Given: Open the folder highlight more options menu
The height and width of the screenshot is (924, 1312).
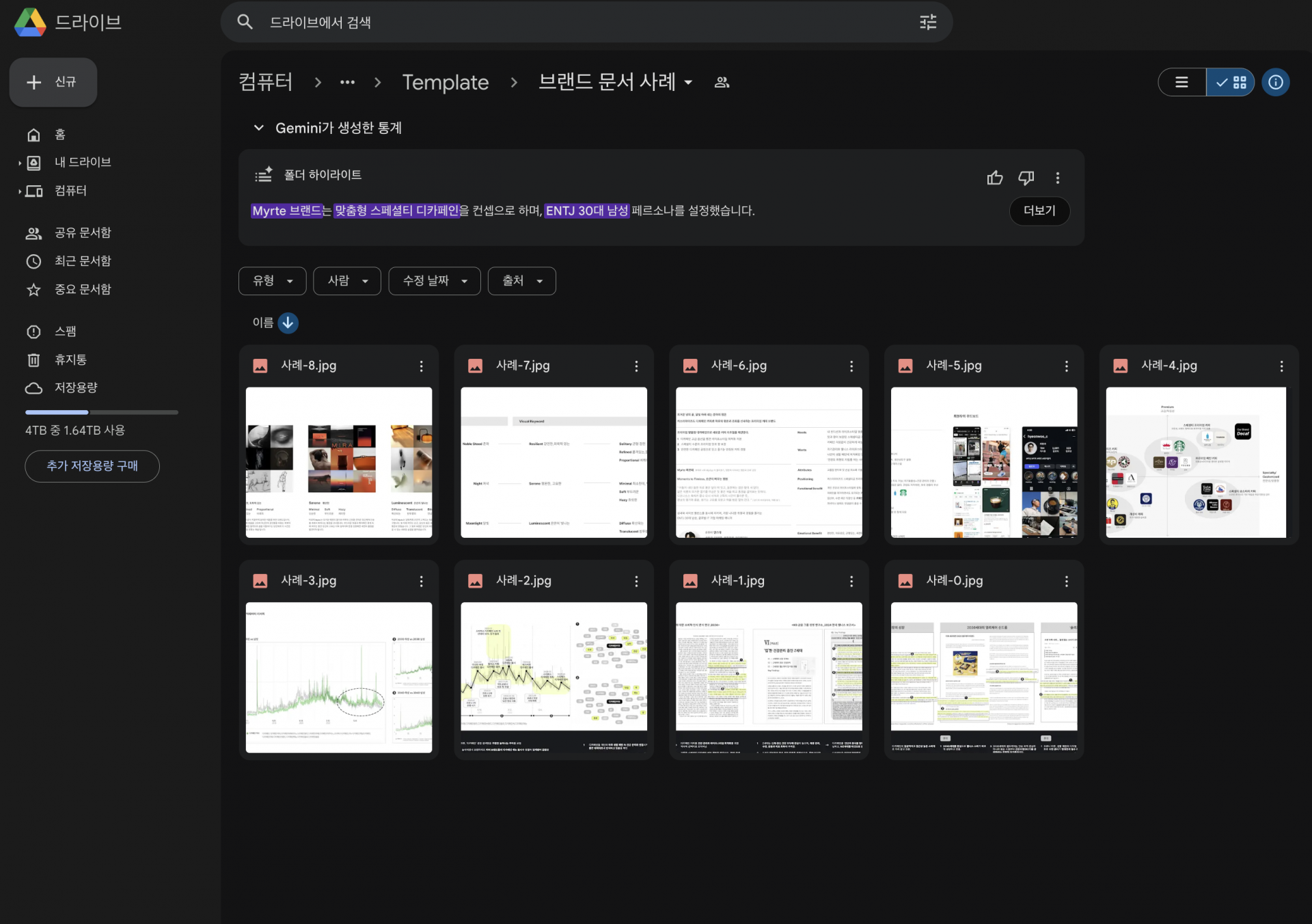Looking at the screenshot, I should [1057, 178].
